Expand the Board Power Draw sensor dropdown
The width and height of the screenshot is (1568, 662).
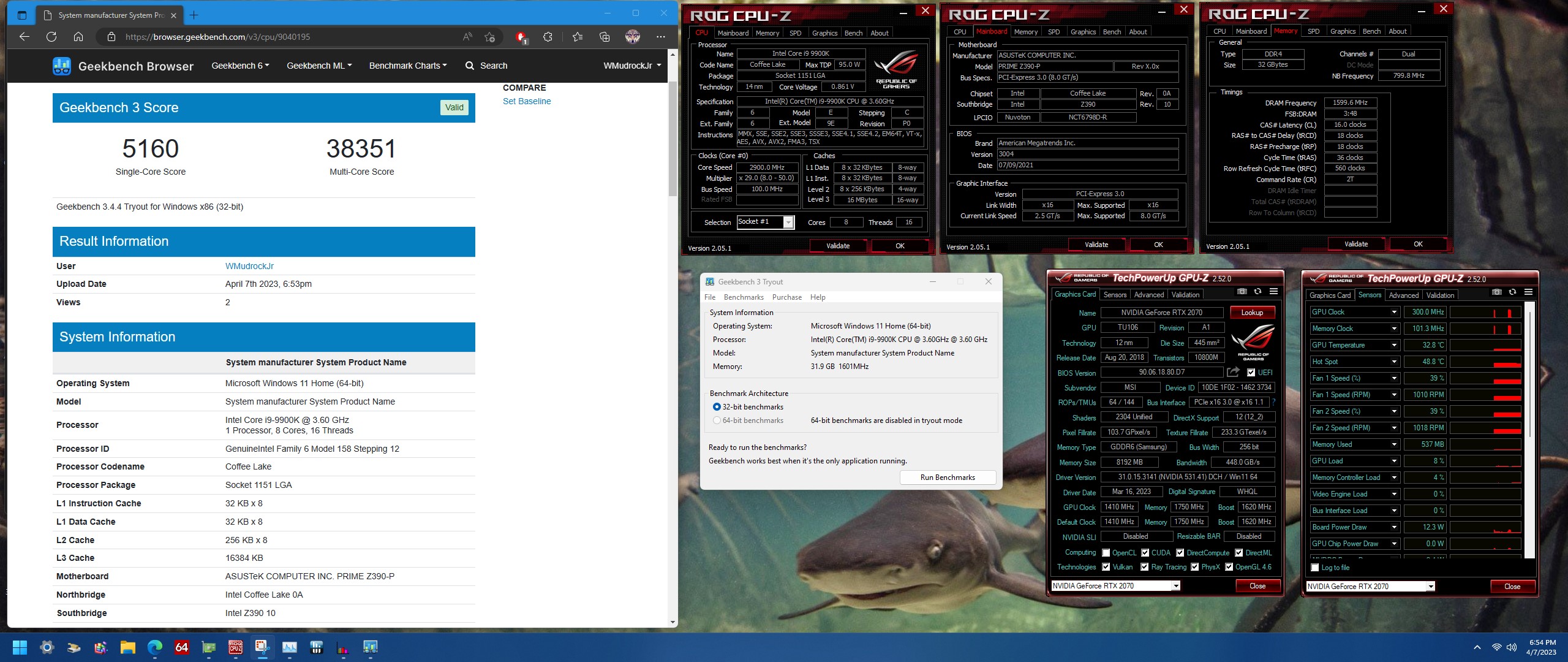pyautogui.click(x=1394, y=527)
